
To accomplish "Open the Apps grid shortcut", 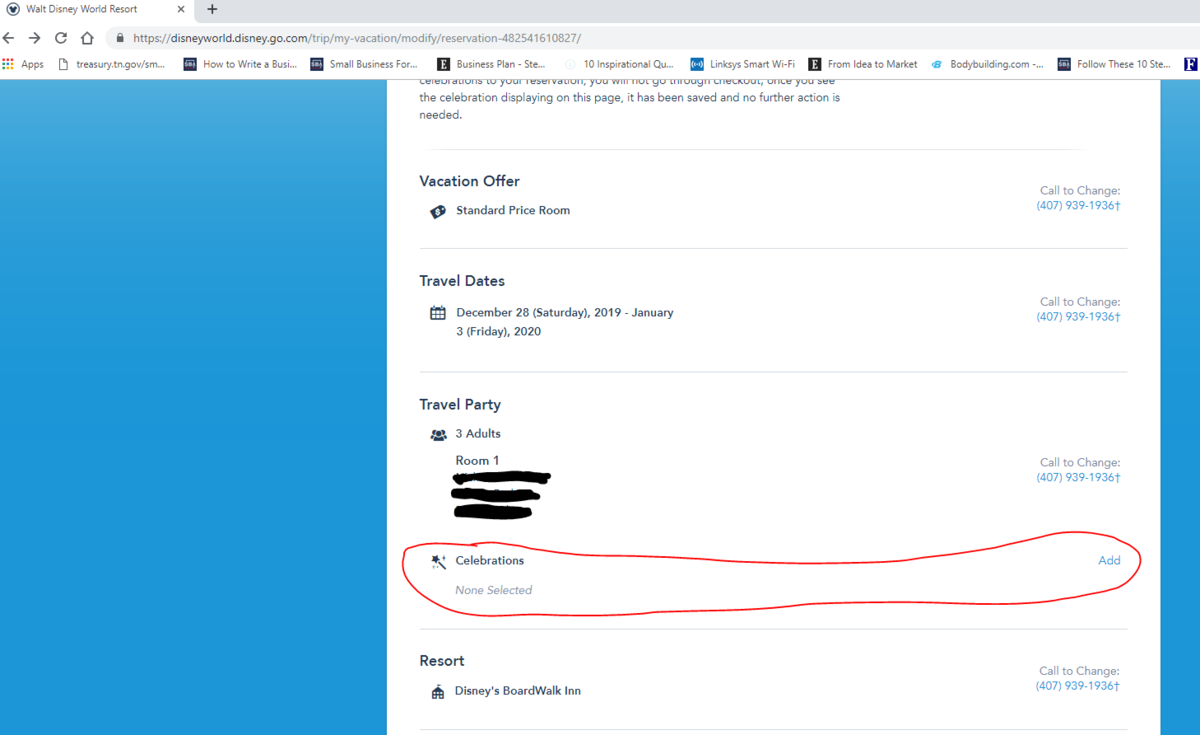I will pos(24,64).
